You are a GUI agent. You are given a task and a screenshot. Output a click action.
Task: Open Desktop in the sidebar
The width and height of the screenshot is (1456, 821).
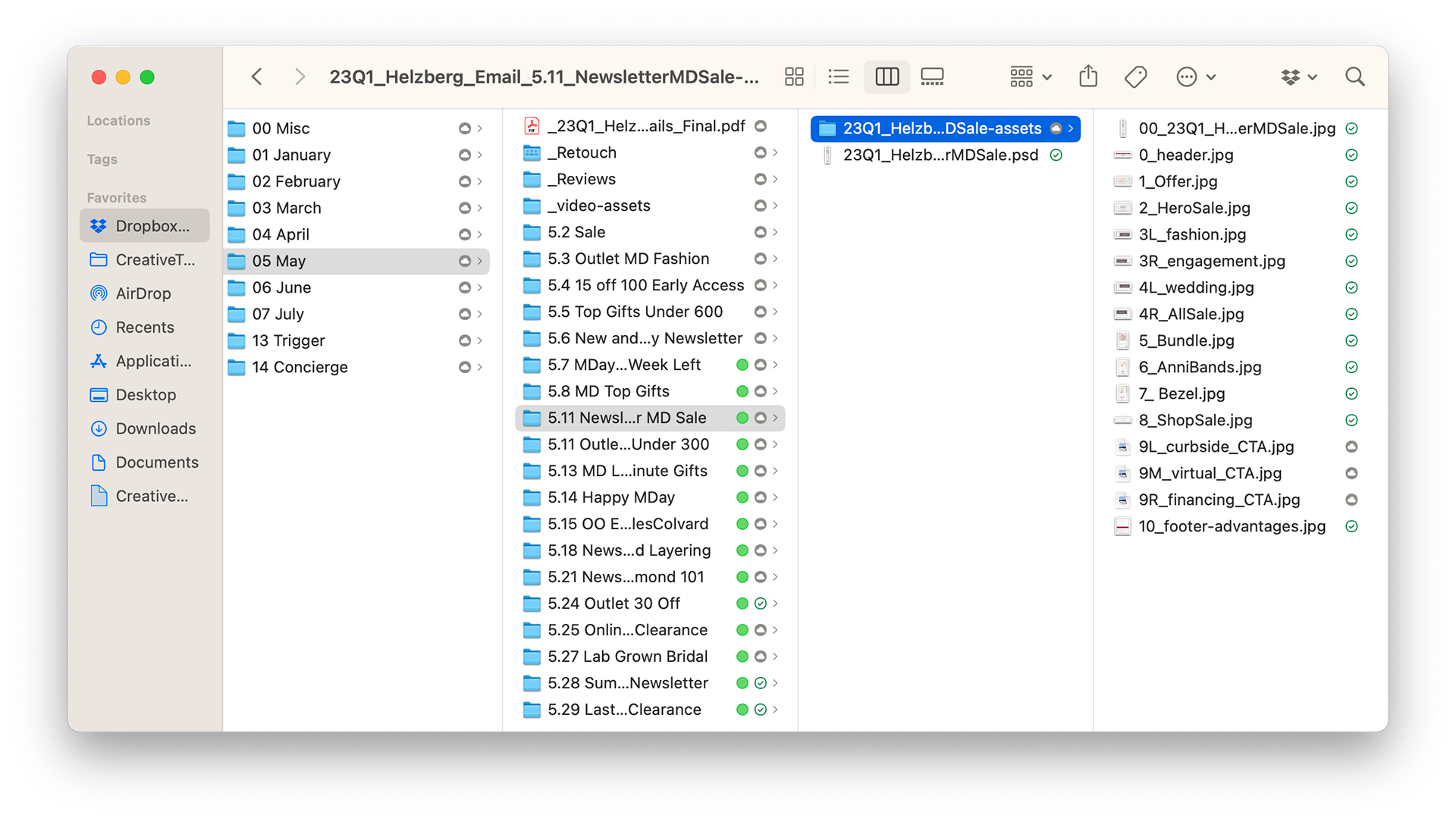144,395
